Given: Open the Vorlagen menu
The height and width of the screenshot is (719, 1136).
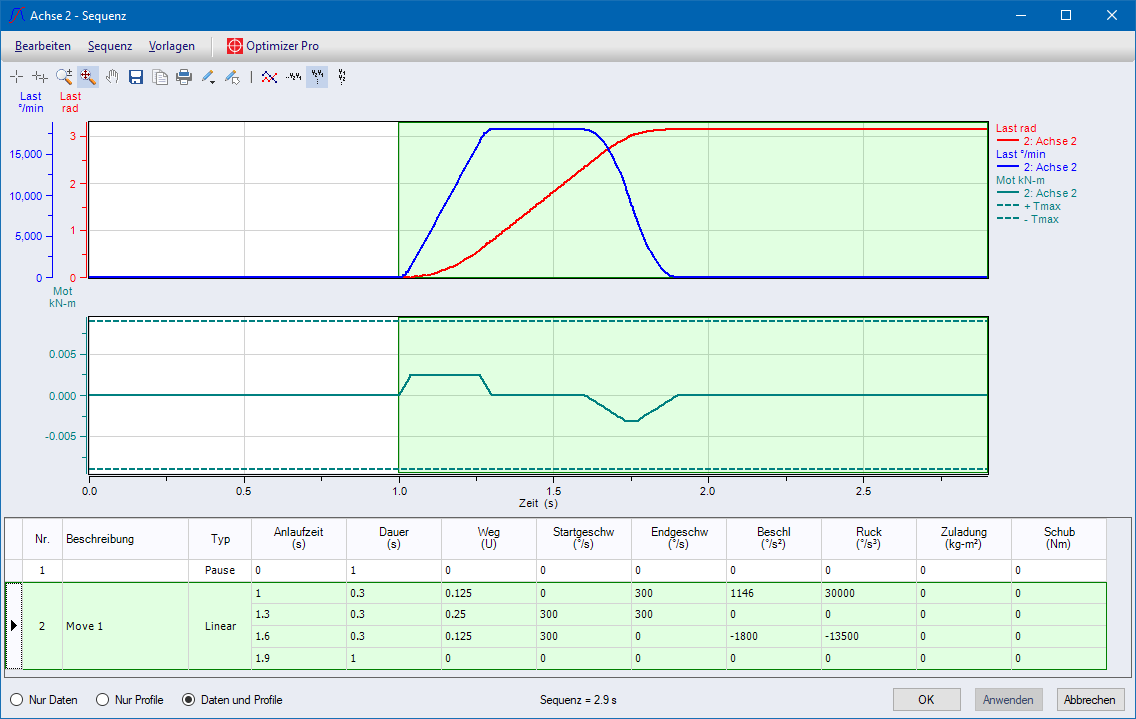Looking at the screenshot, I should tap(172, 46).
